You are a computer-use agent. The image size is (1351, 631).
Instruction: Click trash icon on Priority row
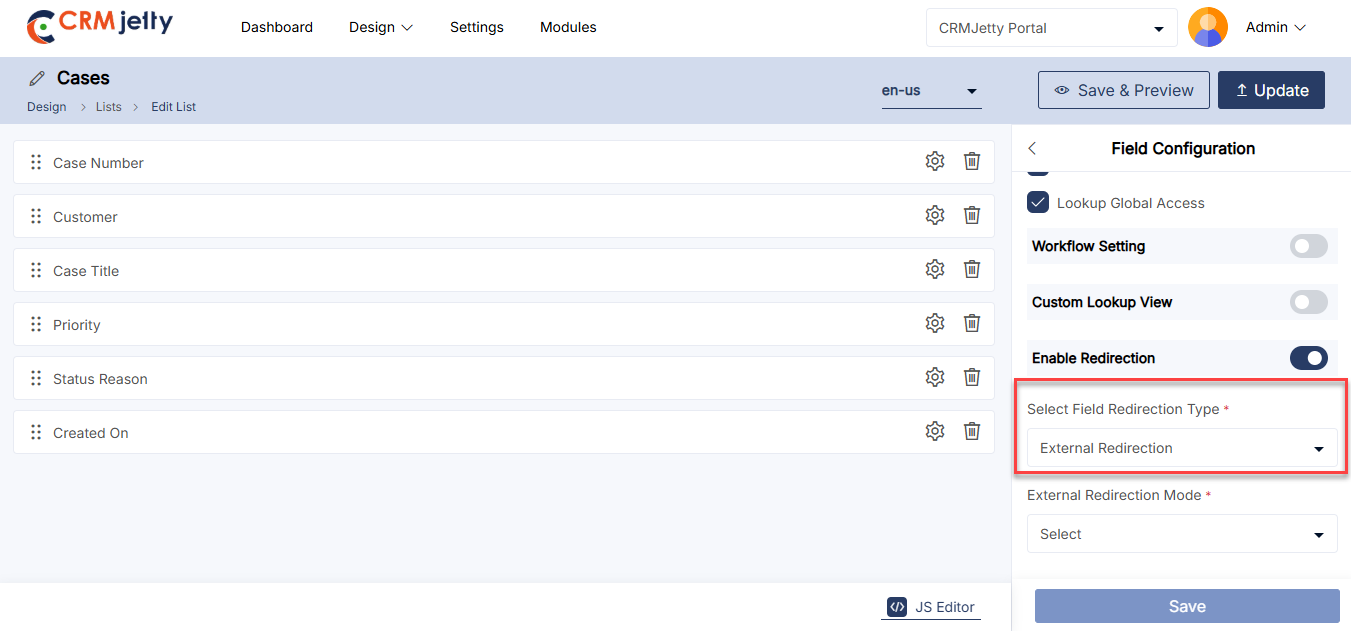[971, 324]
